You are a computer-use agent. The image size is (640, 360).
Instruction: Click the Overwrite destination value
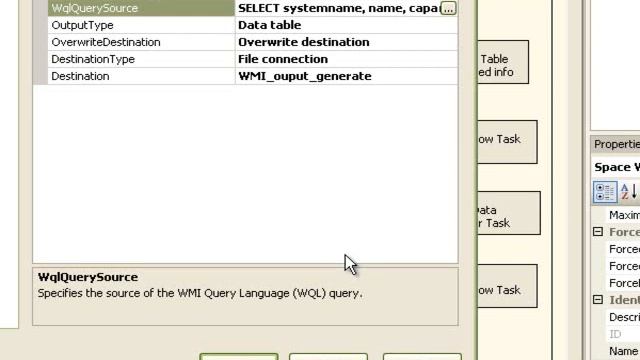(x=304, y=42)
